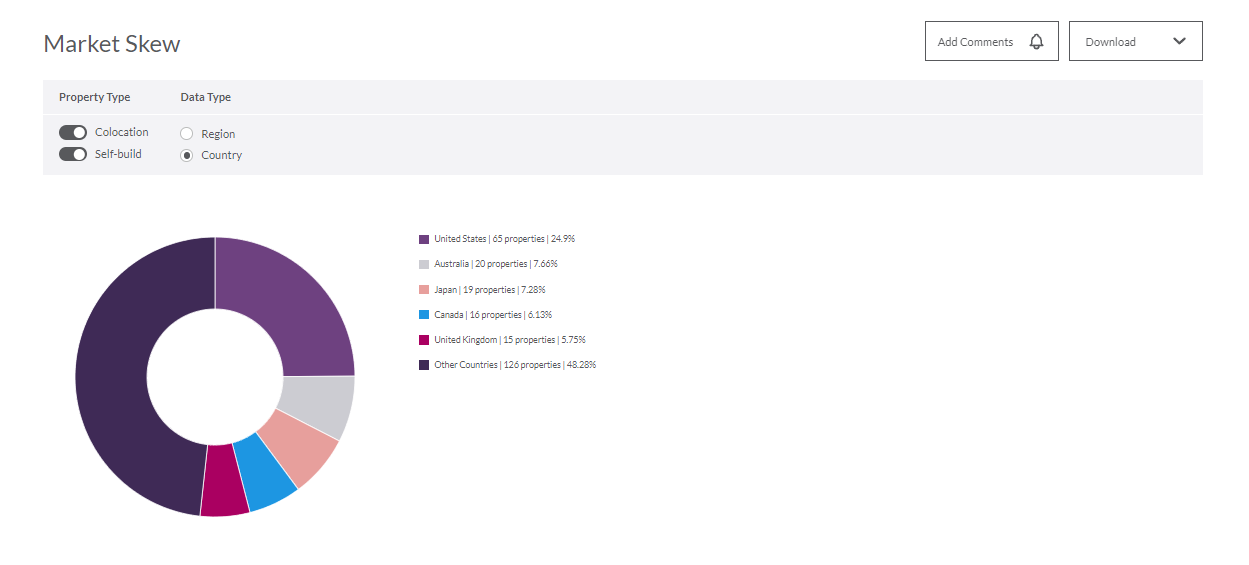This screenshot has height=565, width=1249.
Task: Click the Japan pink legend swatch
Action: coord(424,290)
